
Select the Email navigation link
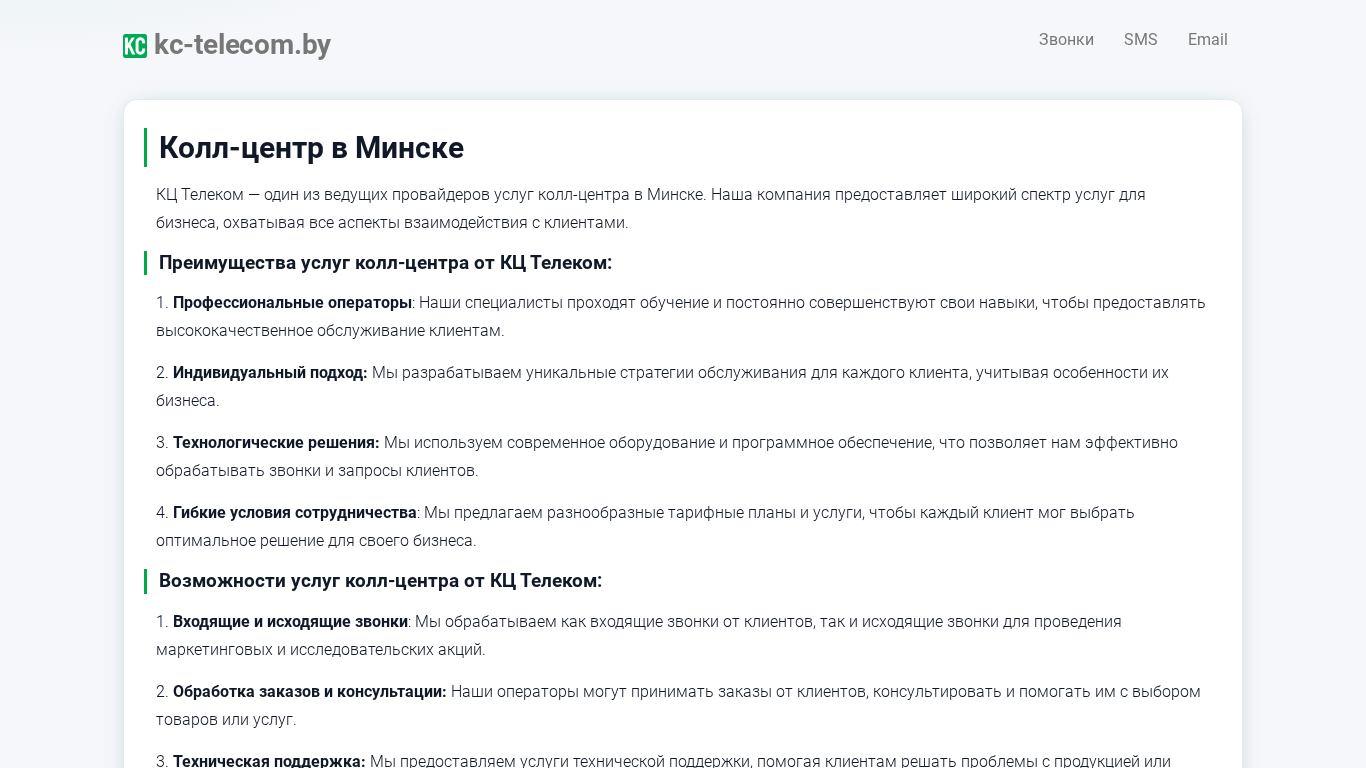point(1207,40)
